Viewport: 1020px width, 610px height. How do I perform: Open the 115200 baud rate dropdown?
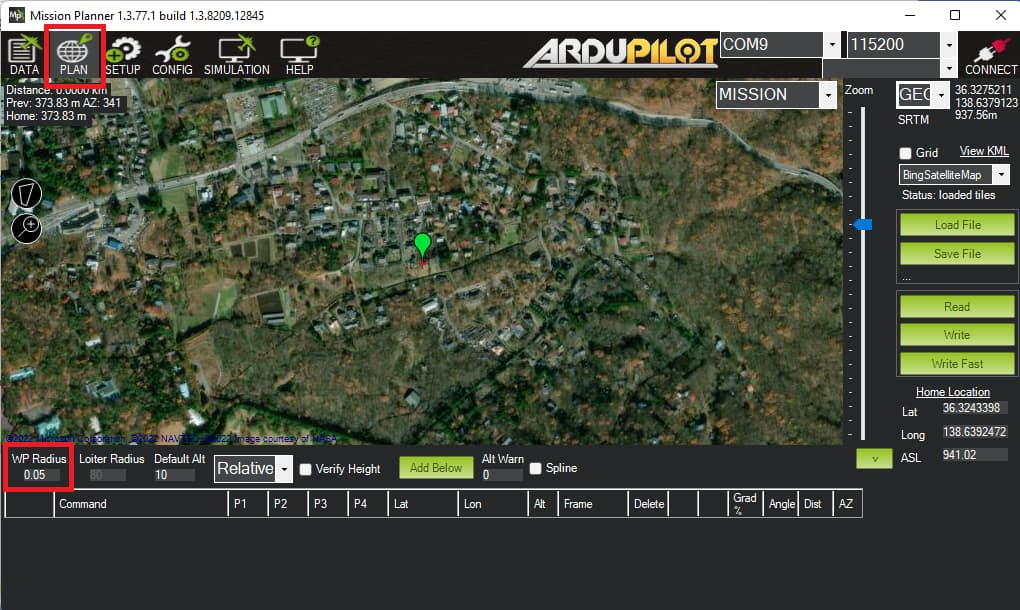(949, 45)
